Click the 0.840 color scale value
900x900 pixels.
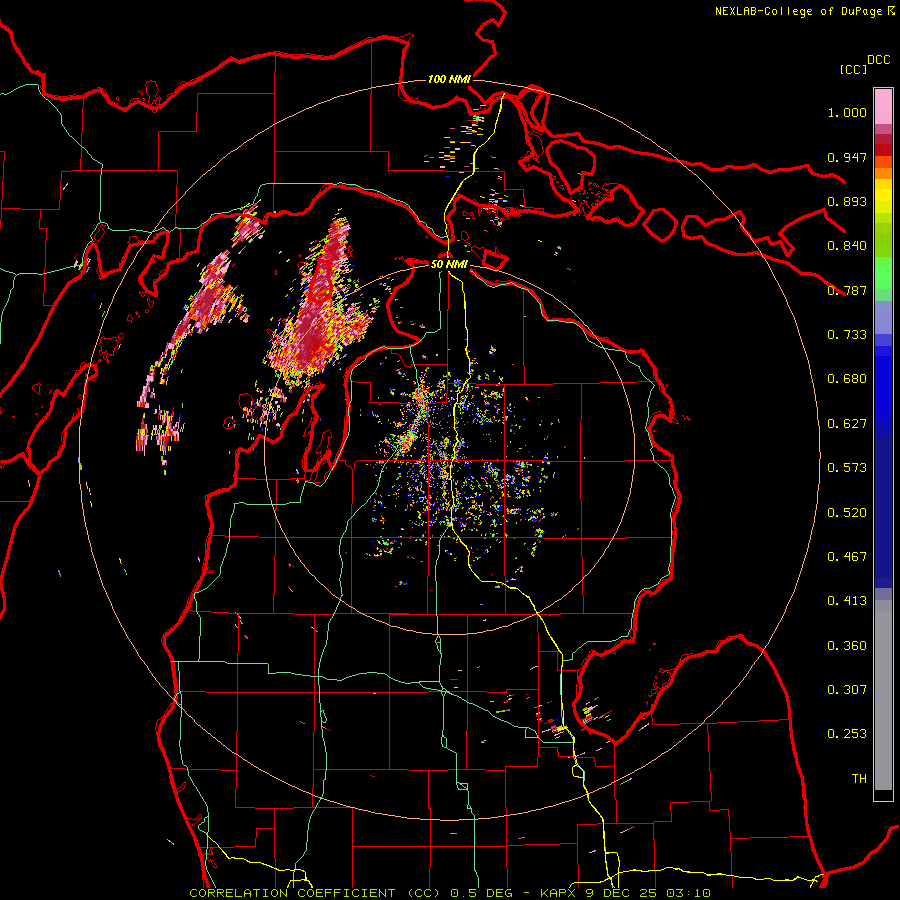coord(847,246)
